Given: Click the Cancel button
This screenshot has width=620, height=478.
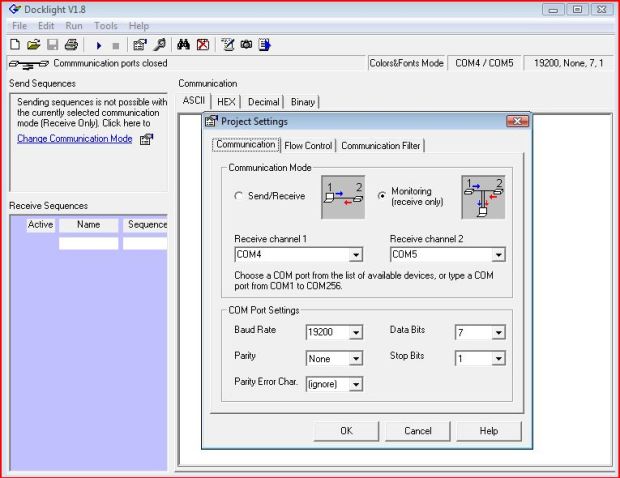Looking at the screenshot, I should click(x=418, y=431).
